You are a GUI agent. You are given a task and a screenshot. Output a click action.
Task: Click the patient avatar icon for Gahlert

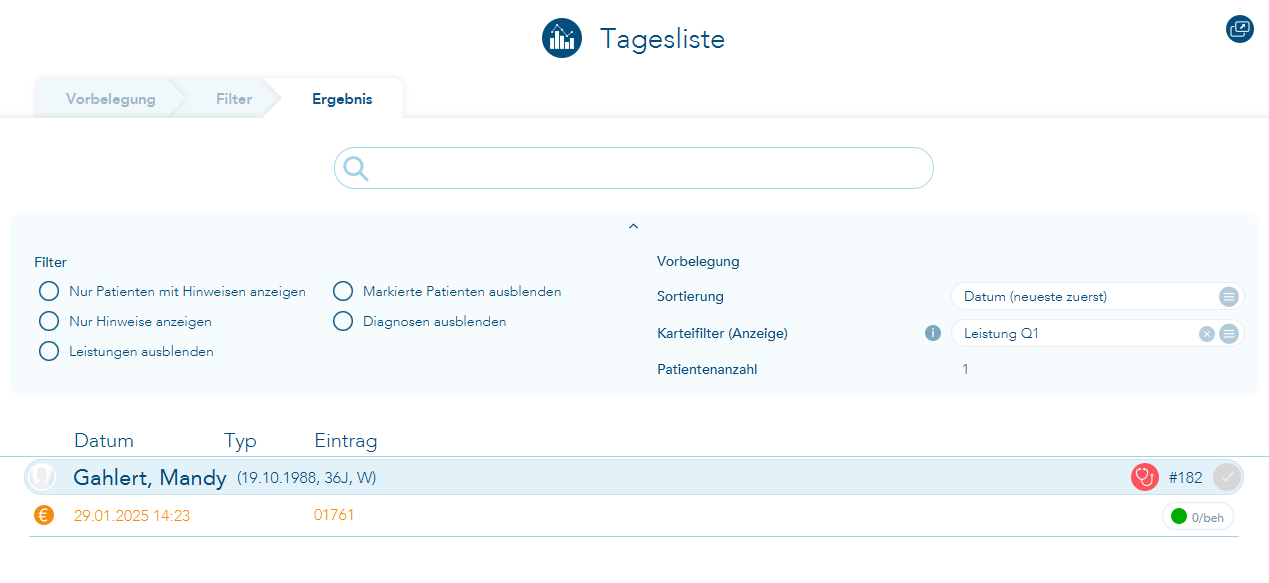(42, 477)
